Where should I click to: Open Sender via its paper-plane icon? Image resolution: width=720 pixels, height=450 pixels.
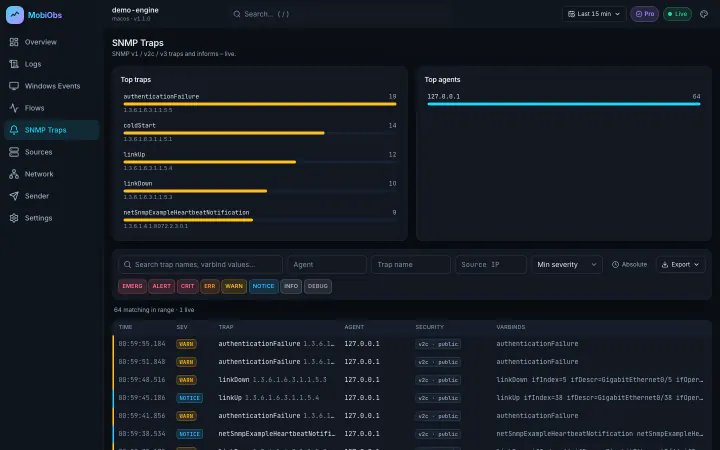click(14, 196)
